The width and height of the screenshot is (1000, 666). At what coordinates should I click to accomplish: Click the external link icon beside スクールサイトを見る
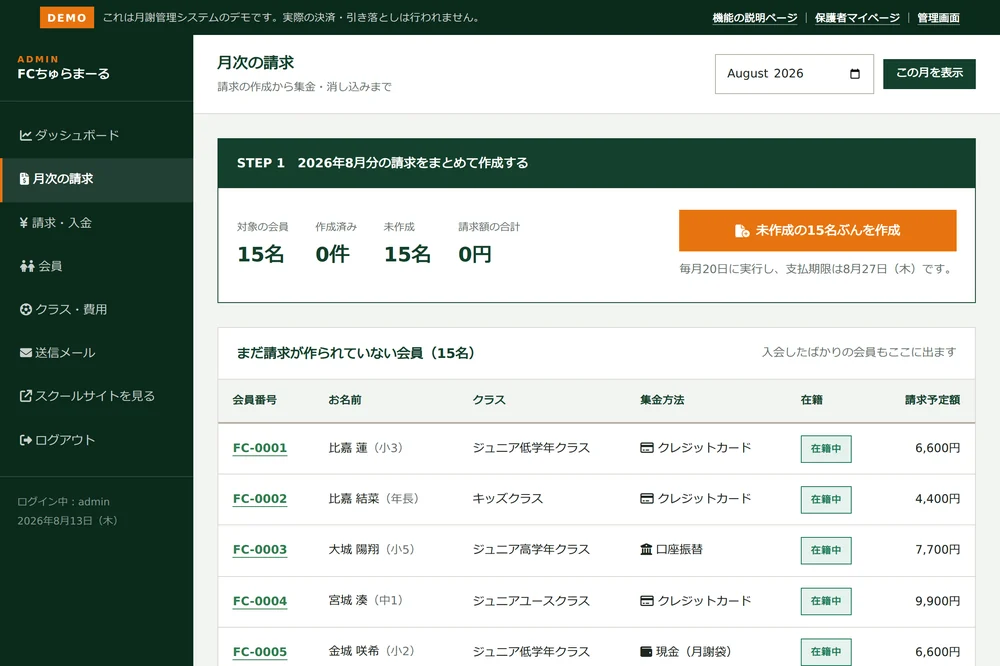(26, 396)
